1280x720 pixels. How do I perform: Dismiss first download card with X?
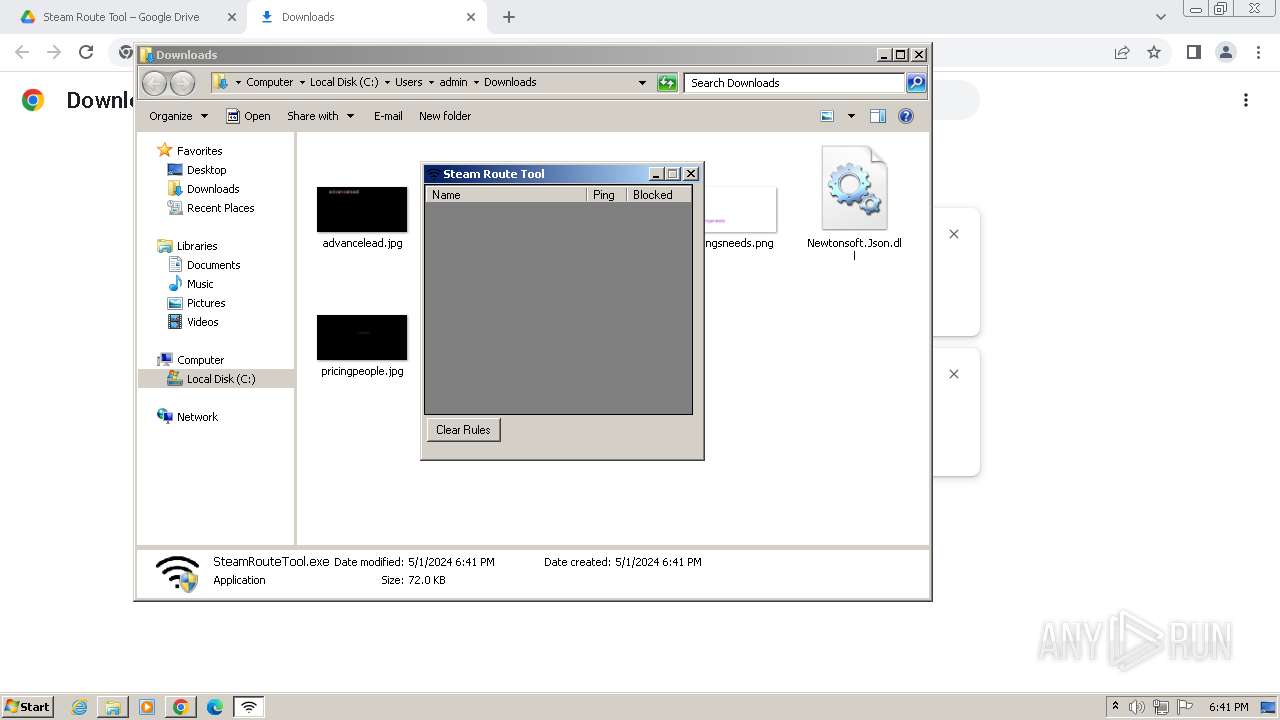[x=954, y=234]
